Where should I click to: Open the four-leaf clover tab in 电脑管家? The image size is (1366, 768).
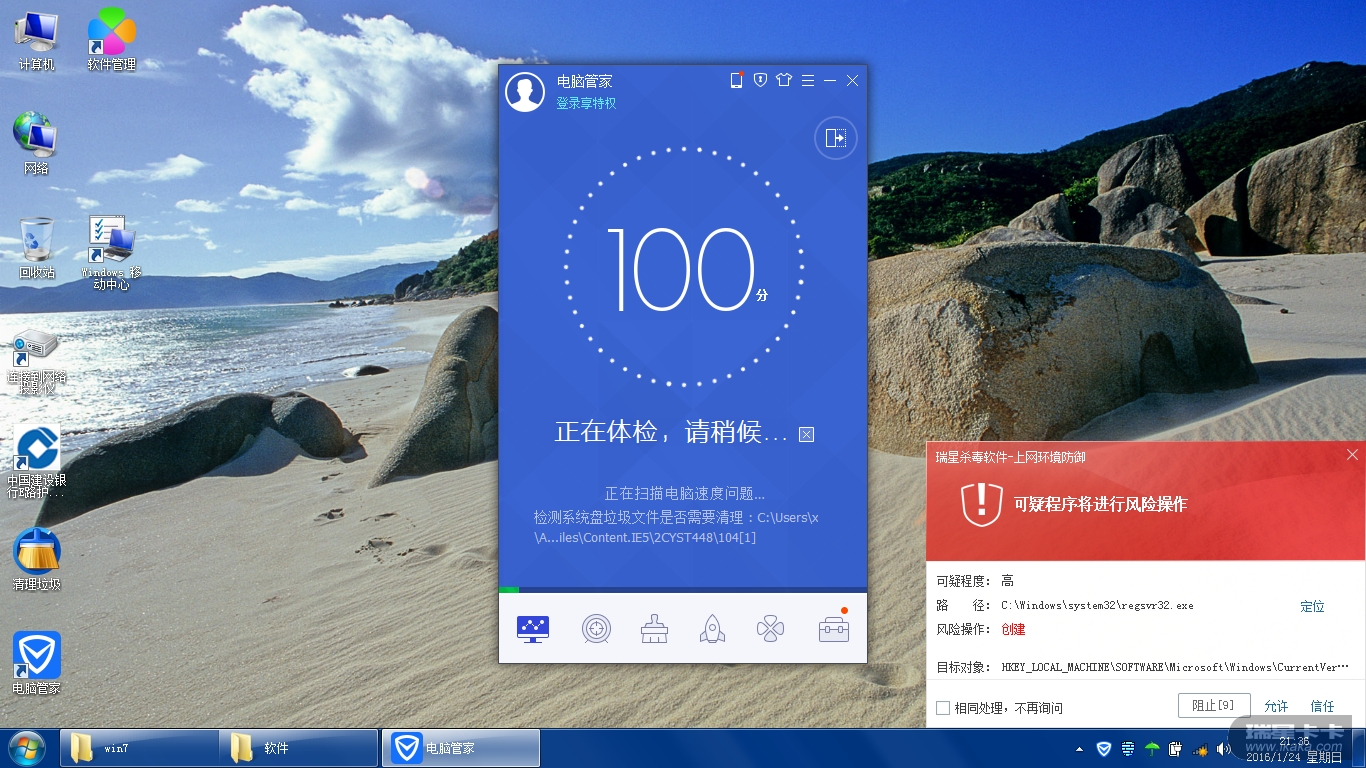point(770,629)
